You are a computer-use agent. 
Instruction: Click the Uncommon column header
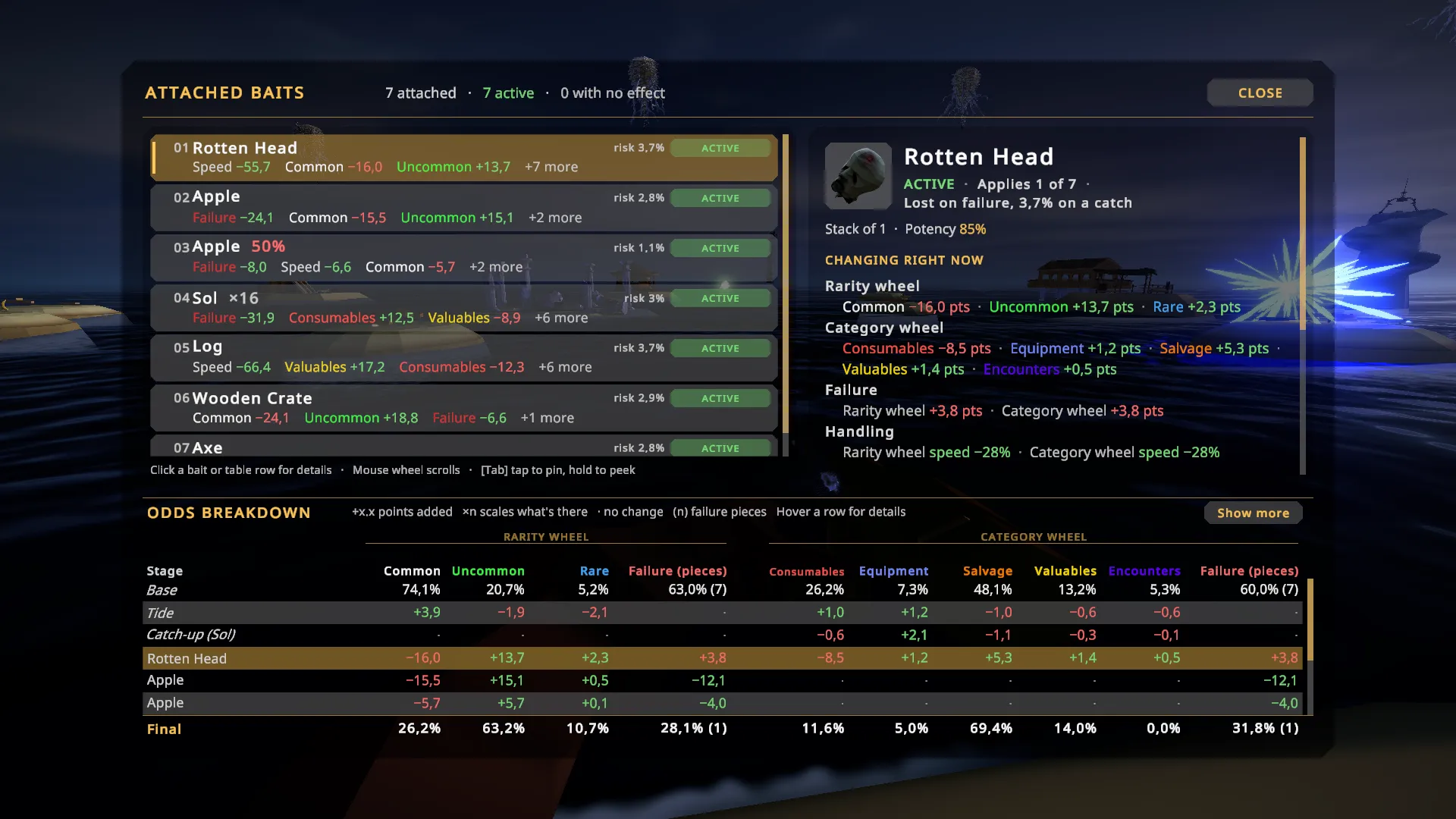(488, 571)
